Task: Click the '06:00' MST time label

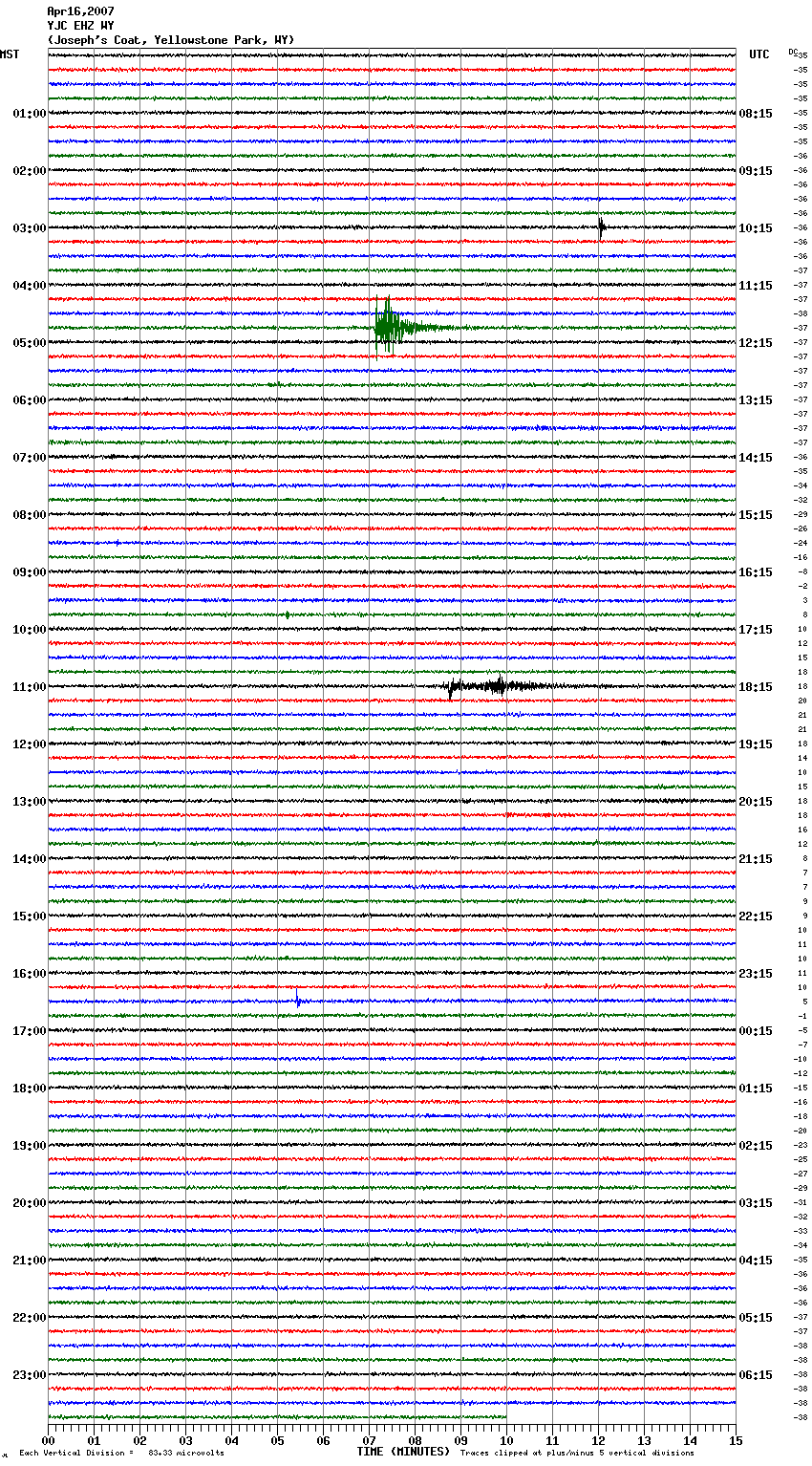Action: click(x=30, y=400)
